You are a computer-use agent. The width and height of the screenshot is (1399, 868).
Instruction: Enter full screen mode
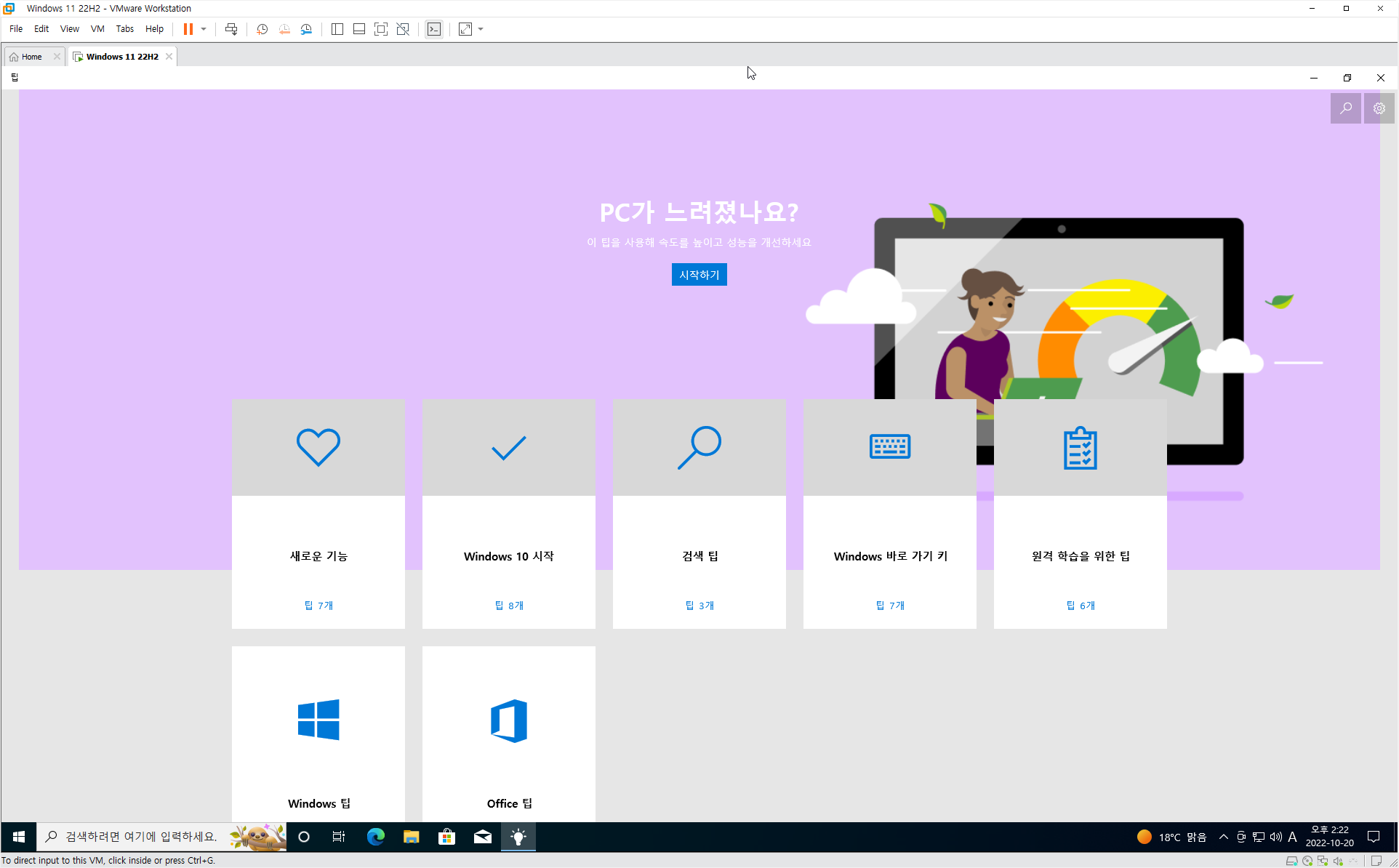pyautogui.click(x=381, y=29)
